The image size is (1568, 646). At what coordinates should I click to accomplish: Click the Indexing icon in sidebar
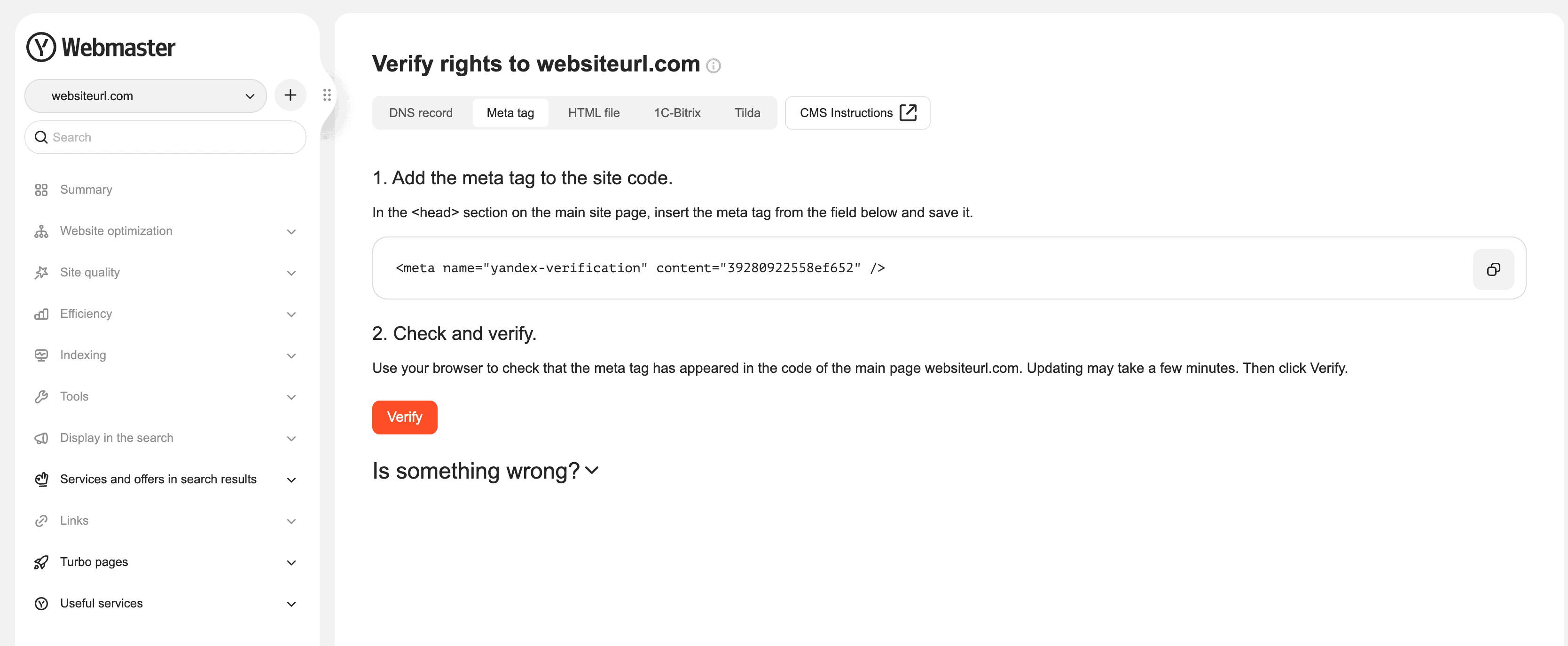tap(40, 354)
